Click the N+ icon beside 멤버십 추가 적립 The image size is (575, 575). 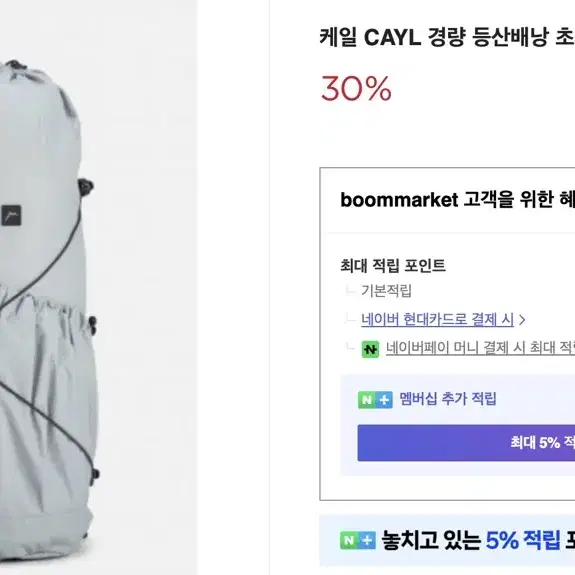pyautogui.click(x=375, y=400)
